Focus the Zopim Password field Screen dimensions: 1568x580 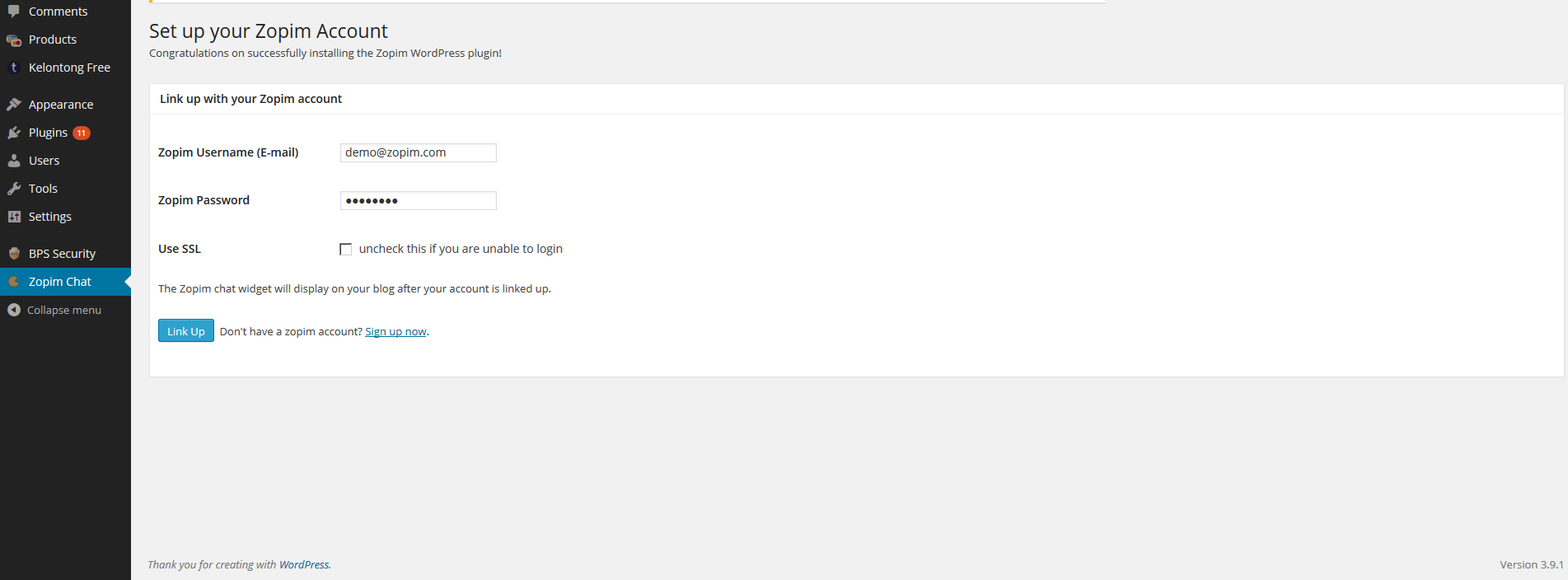pos(419,200)
